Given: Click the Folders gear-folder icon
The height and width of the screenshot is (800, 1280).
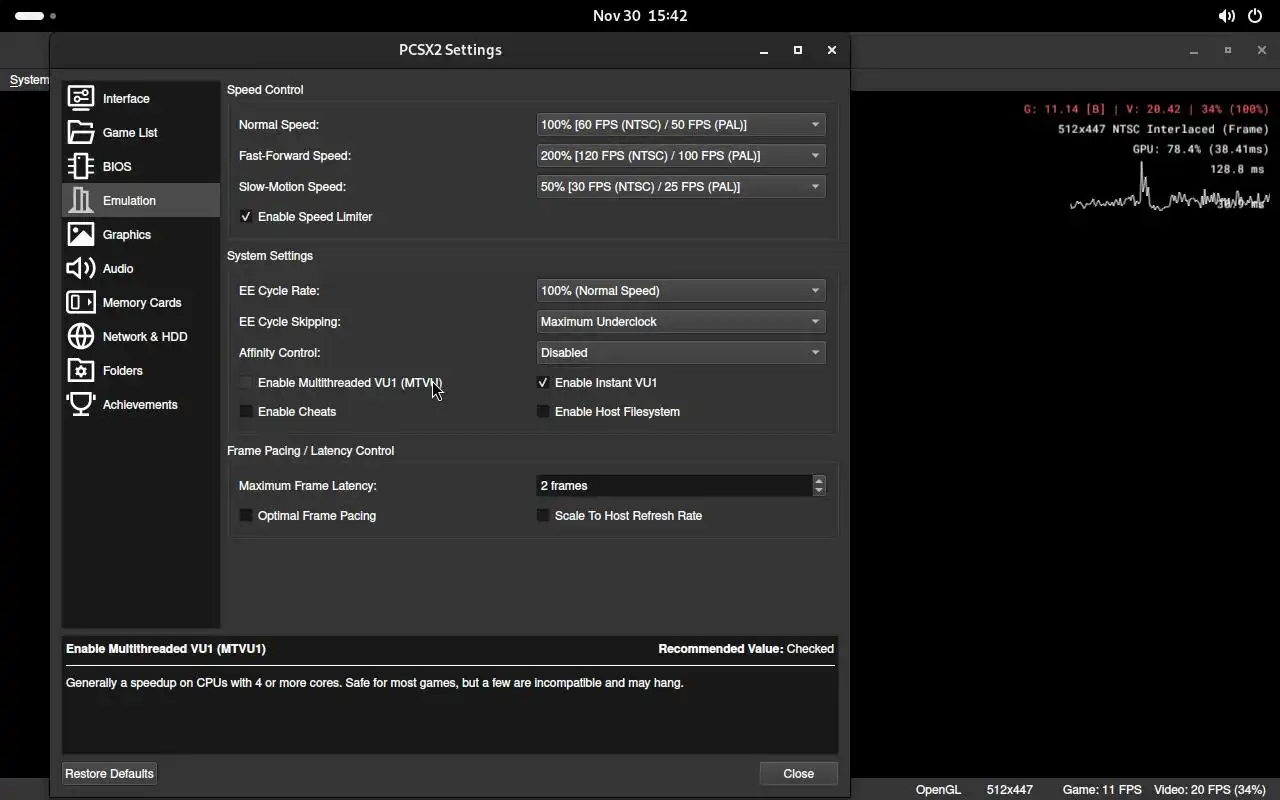Looking at the screenshot, I should (81, 370).
